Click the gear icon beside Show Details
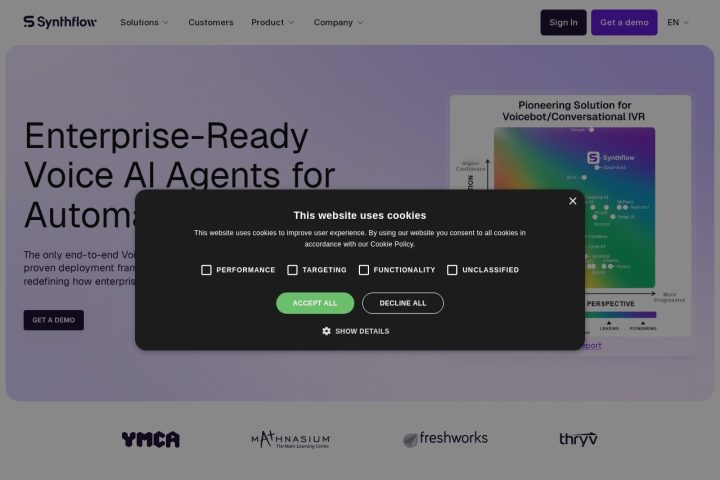The image size is (720, 480). 326,331
